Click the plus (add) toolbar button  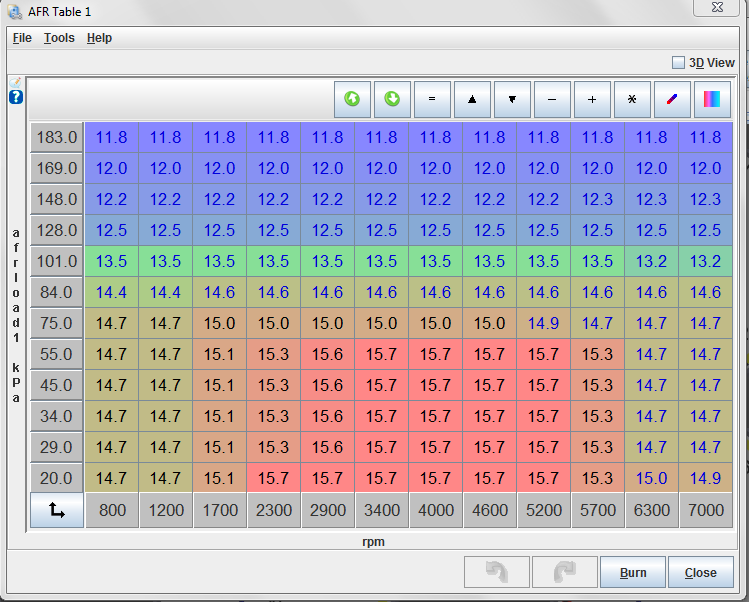tap(592, 99)
